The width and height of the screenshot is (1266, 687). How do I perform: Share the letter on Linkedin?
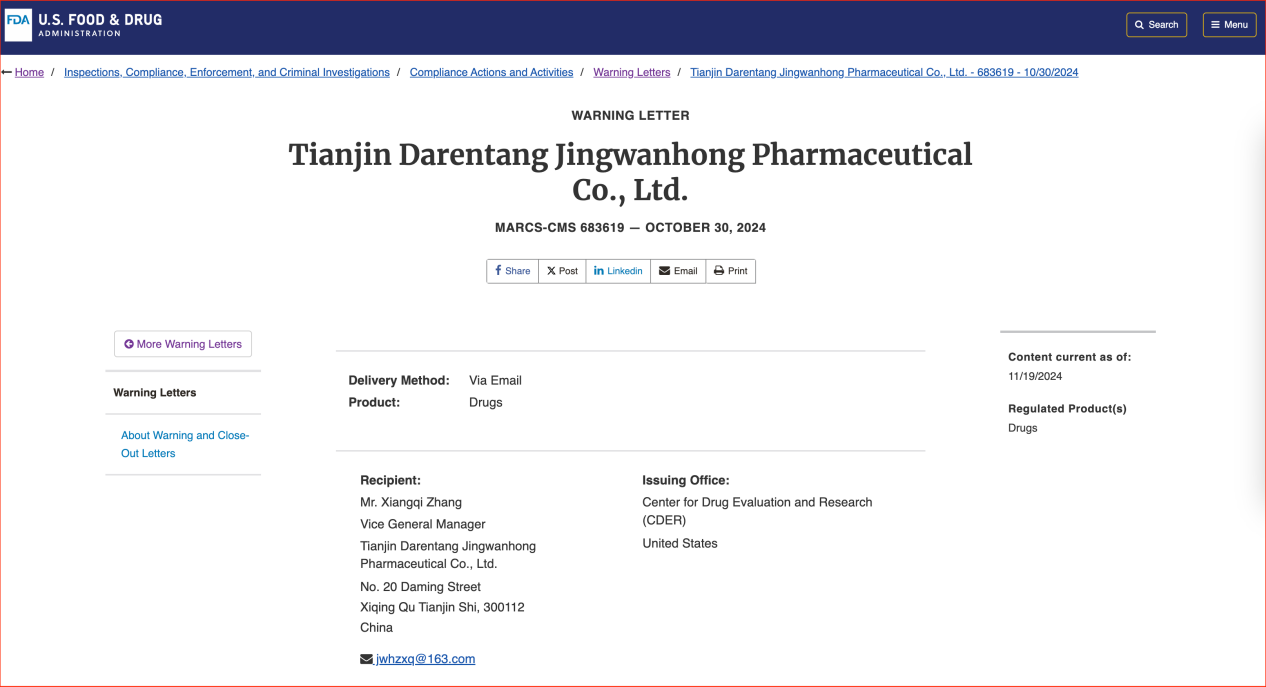click(x=618, y=271)
